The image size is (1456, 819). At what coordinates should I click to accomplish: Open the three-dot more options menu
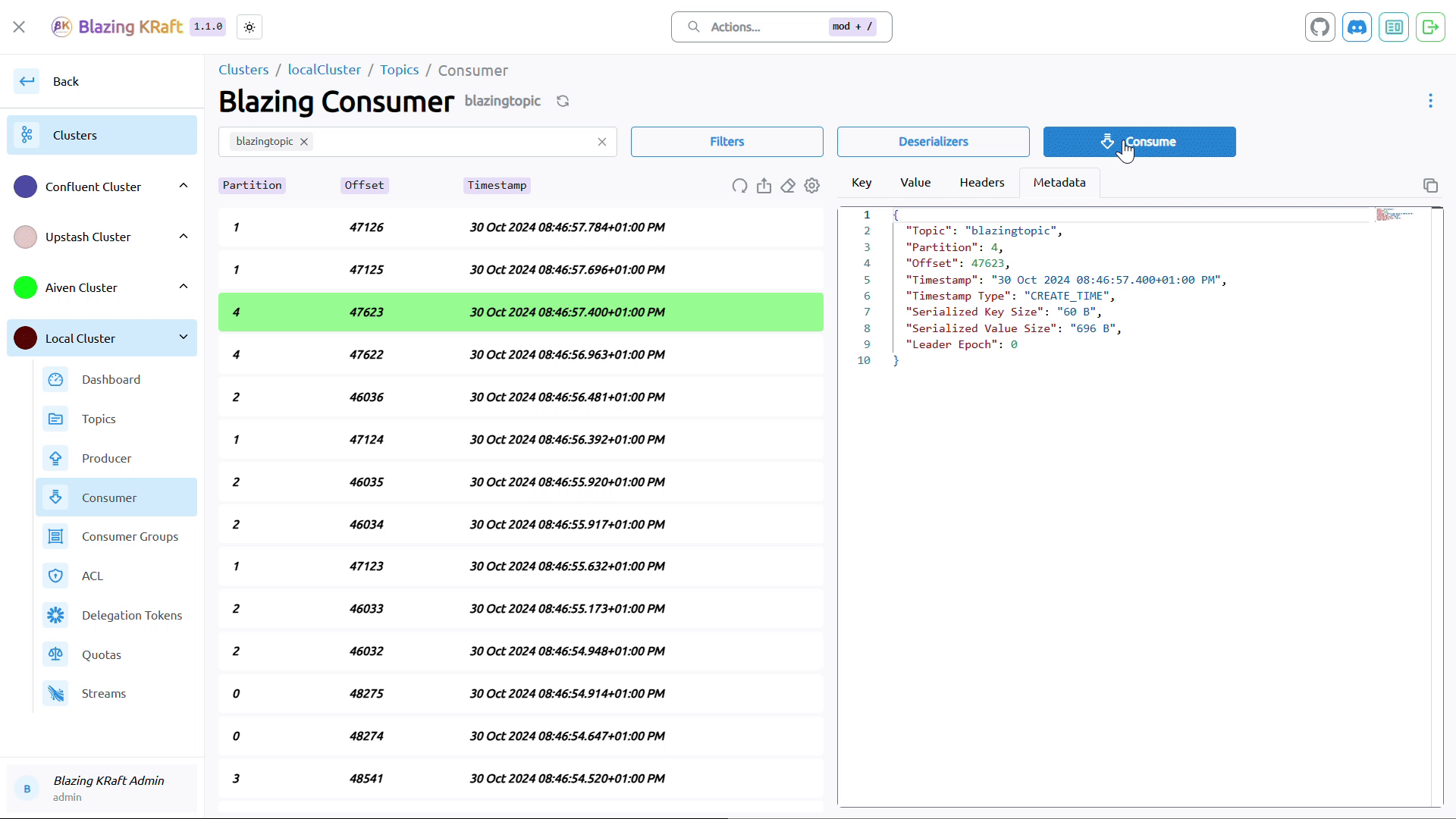tap(1430, 101)
